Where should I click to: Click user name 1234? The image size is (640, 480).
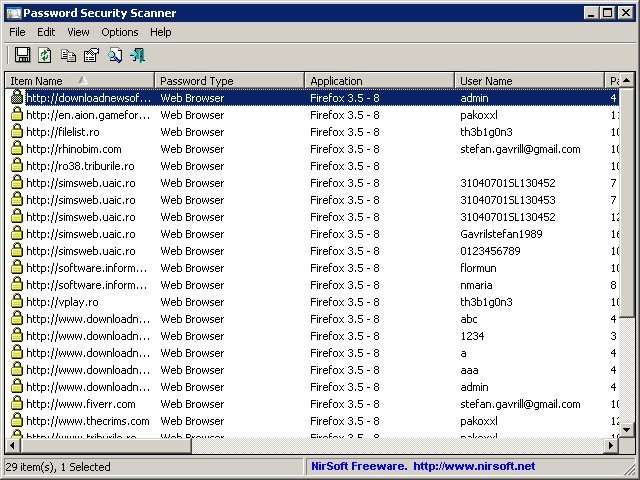[472, 336]
